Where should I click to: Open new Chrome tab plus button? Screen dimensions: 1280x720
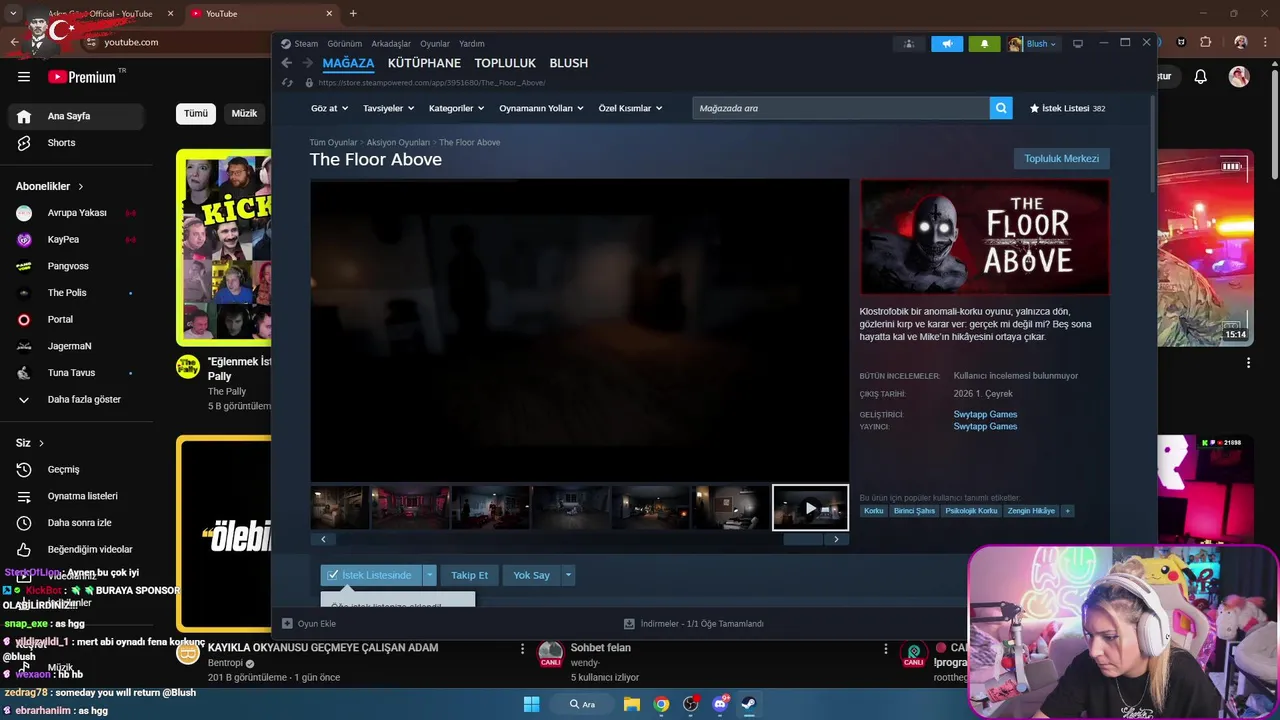[x=353, y=14]
